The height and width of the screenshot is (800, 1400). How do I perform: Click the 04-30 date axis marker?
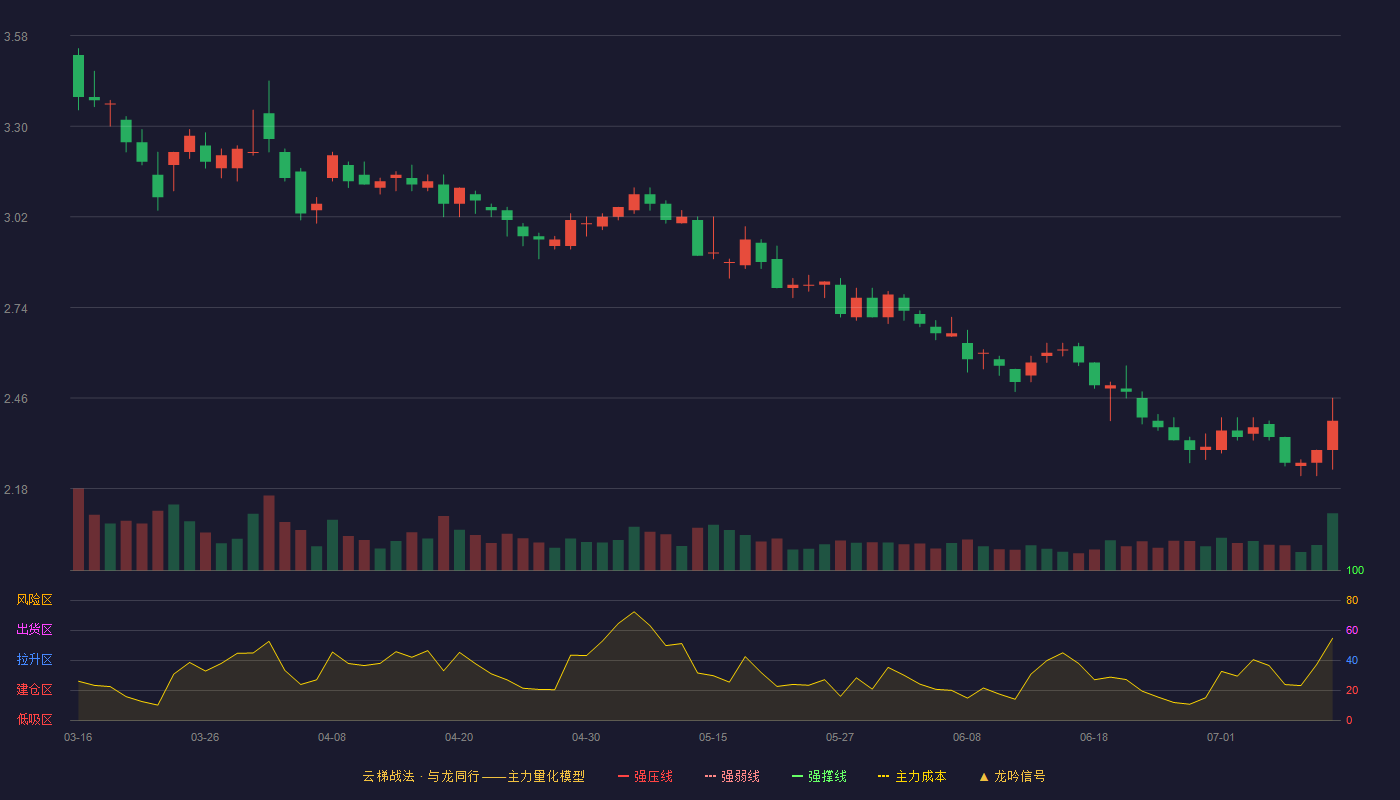(586, 737)
